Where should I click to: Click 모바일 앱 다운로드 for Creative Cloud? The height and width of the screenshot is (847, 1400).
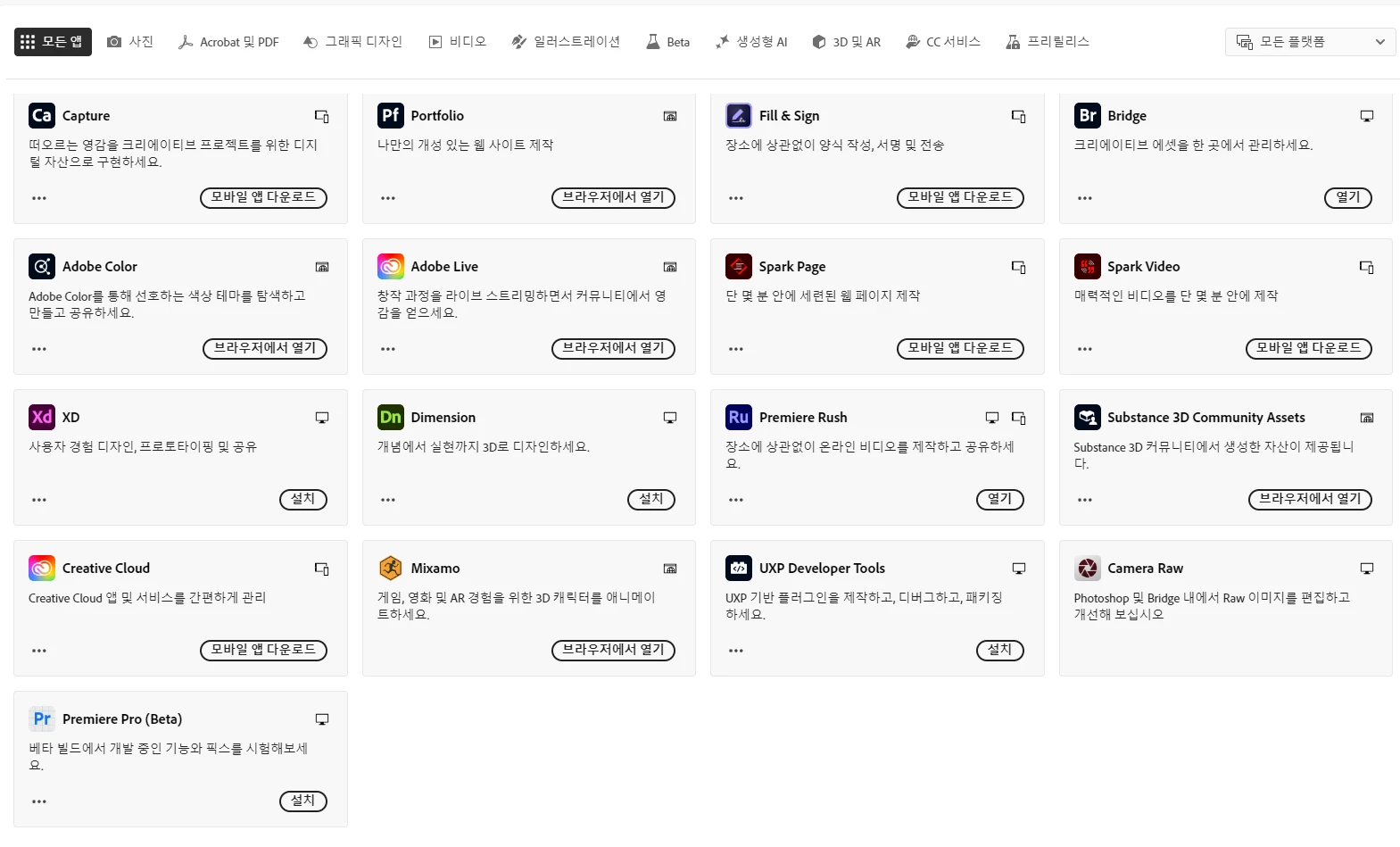pos(263,651)
